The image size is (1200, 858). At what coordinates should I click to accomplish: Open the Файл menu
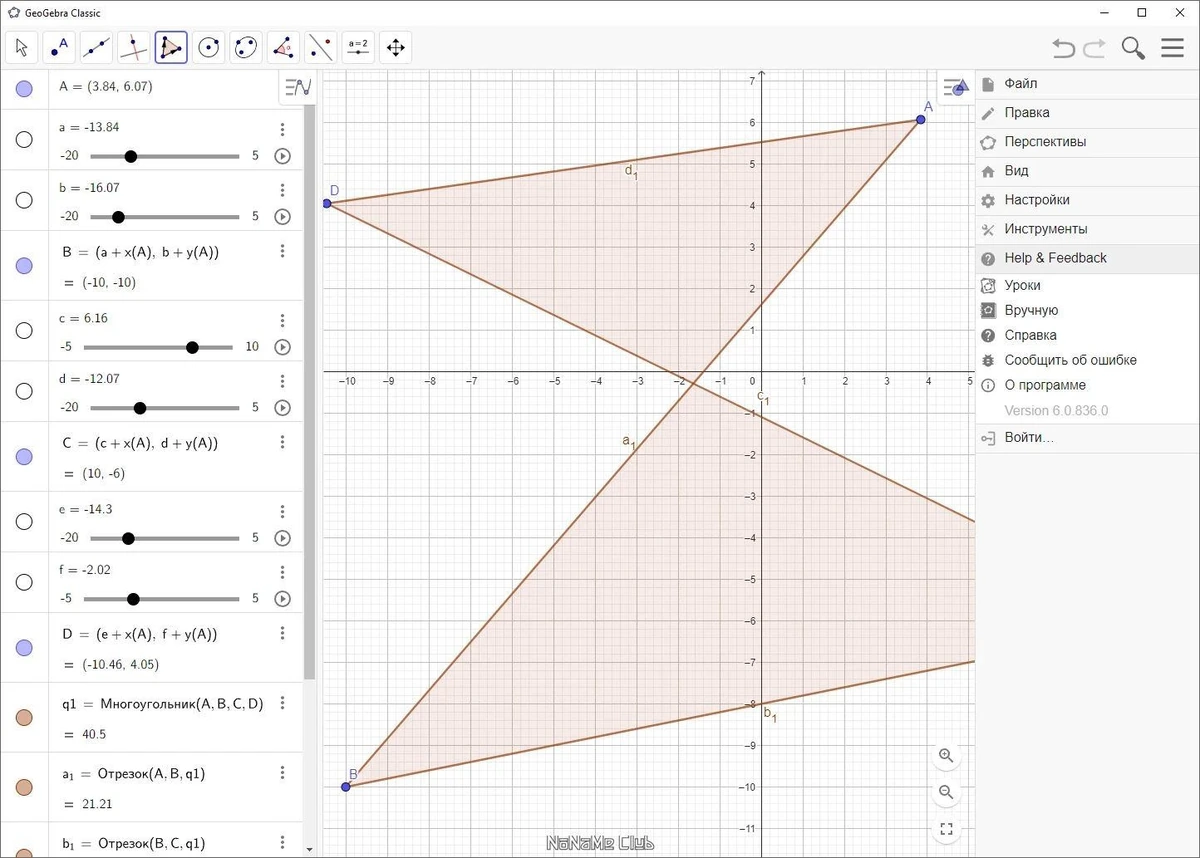(x=1088, y=84)
